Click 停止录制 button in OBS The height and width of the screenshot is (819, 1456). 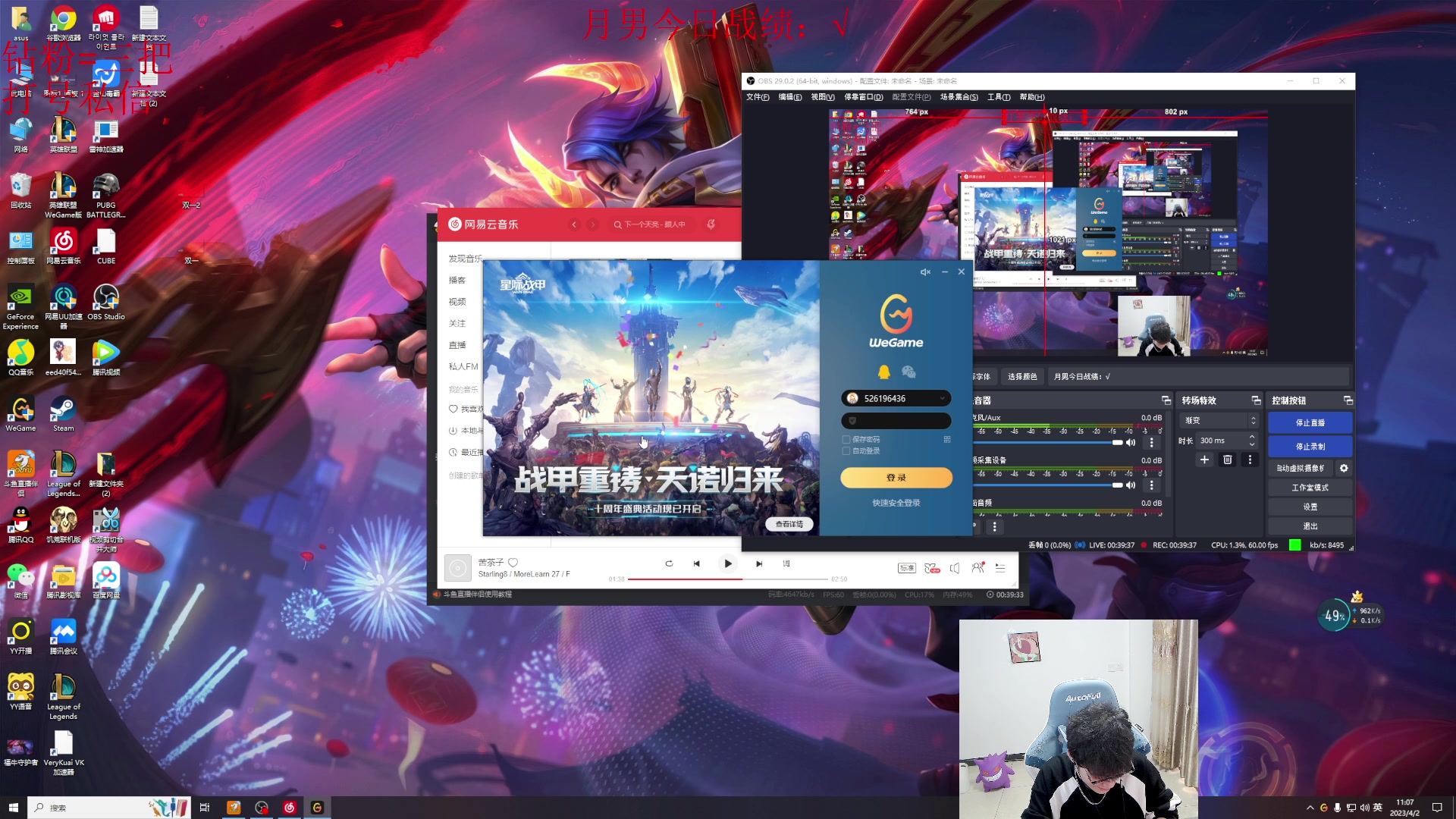[x=1310, y=447]
